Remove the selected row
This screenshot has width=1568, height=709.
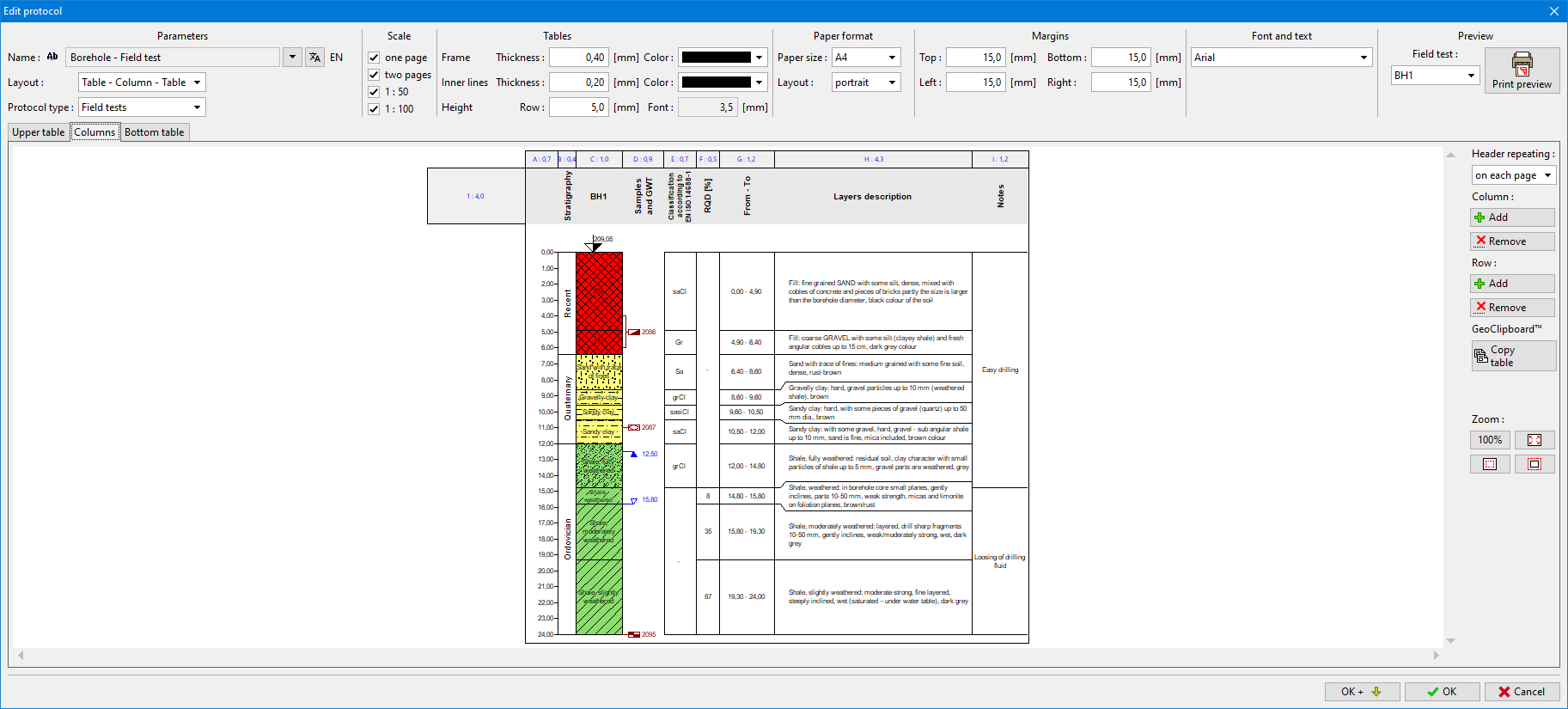[1513, 308]
